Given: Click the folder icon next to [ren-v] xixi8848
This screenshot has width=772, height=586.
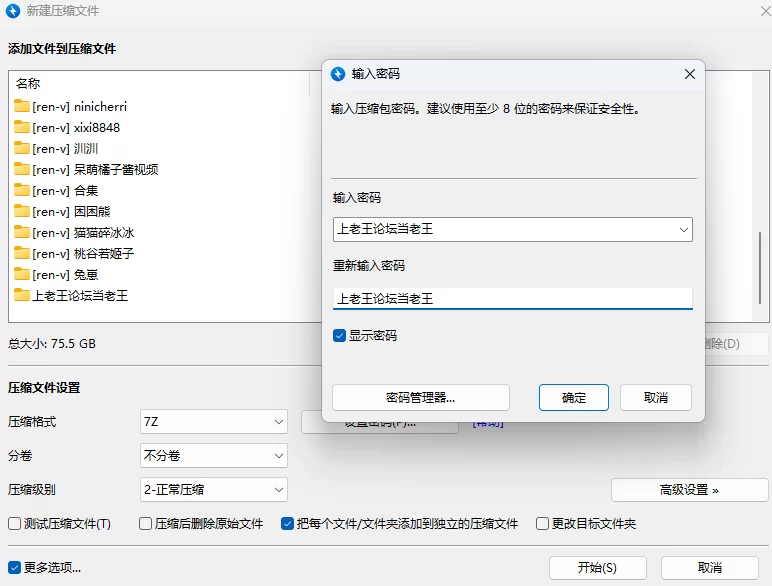Looking at the screenshot, I should click(x=22, y=127).
